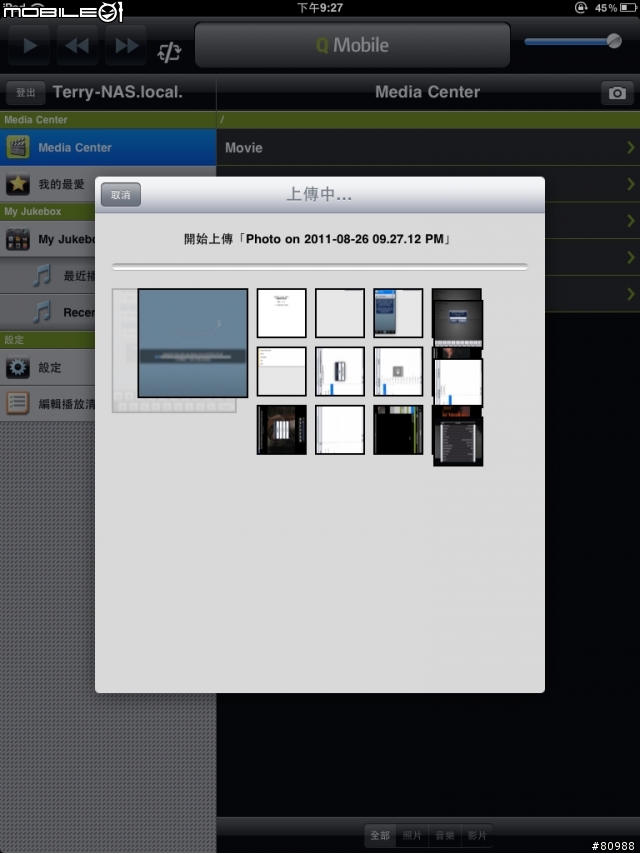640x854 pixels.
Task: Open the Movie folder row
Action: point(428,148)
